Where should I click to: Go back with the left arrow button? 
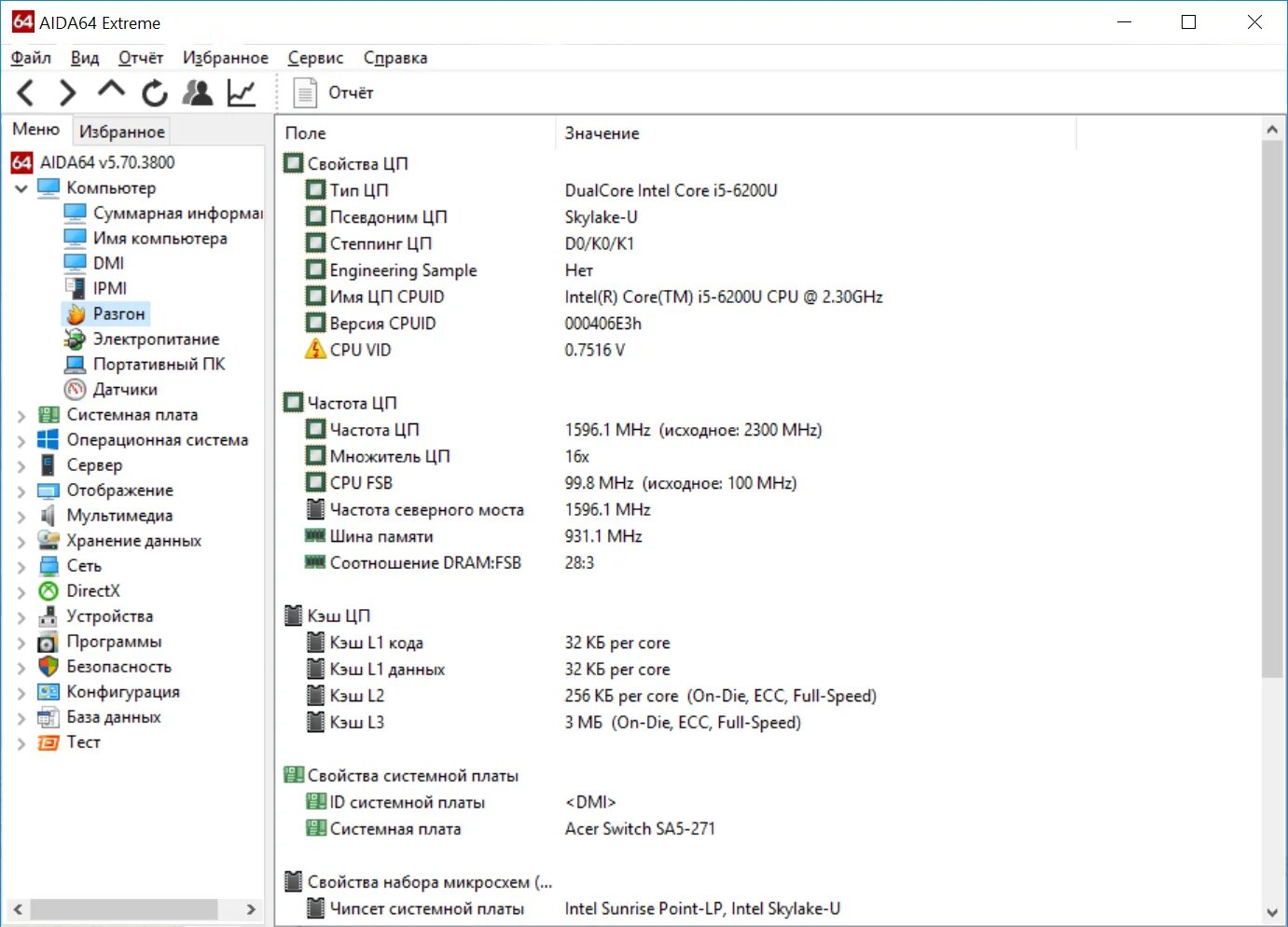point(26,92)
